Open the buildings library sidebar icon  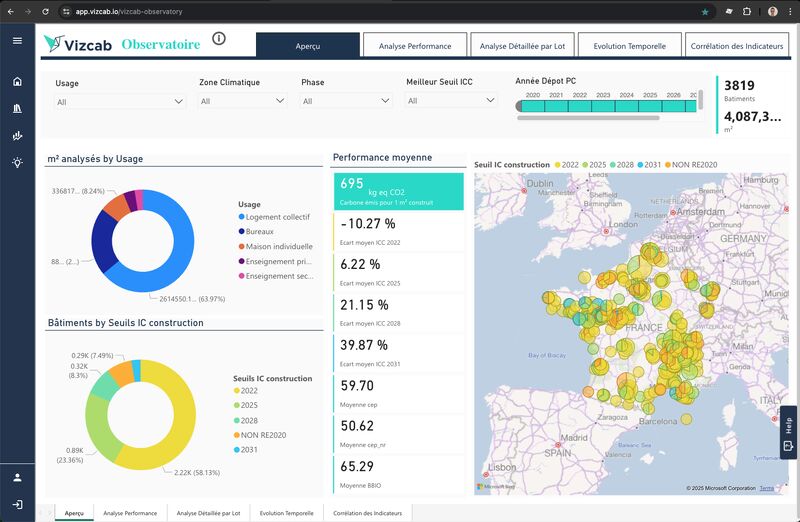(x=17, y=108)
